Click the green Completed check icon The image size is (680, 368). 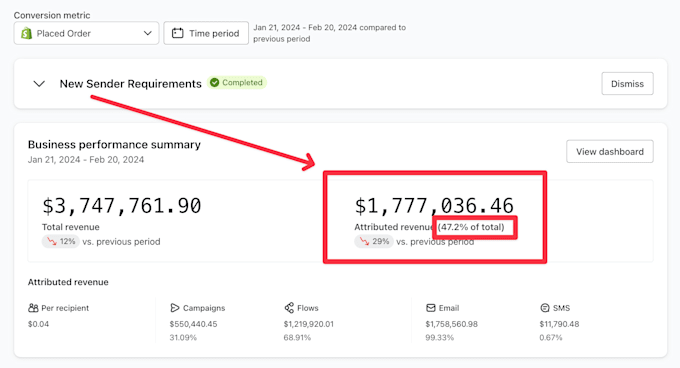pos(214,82)
